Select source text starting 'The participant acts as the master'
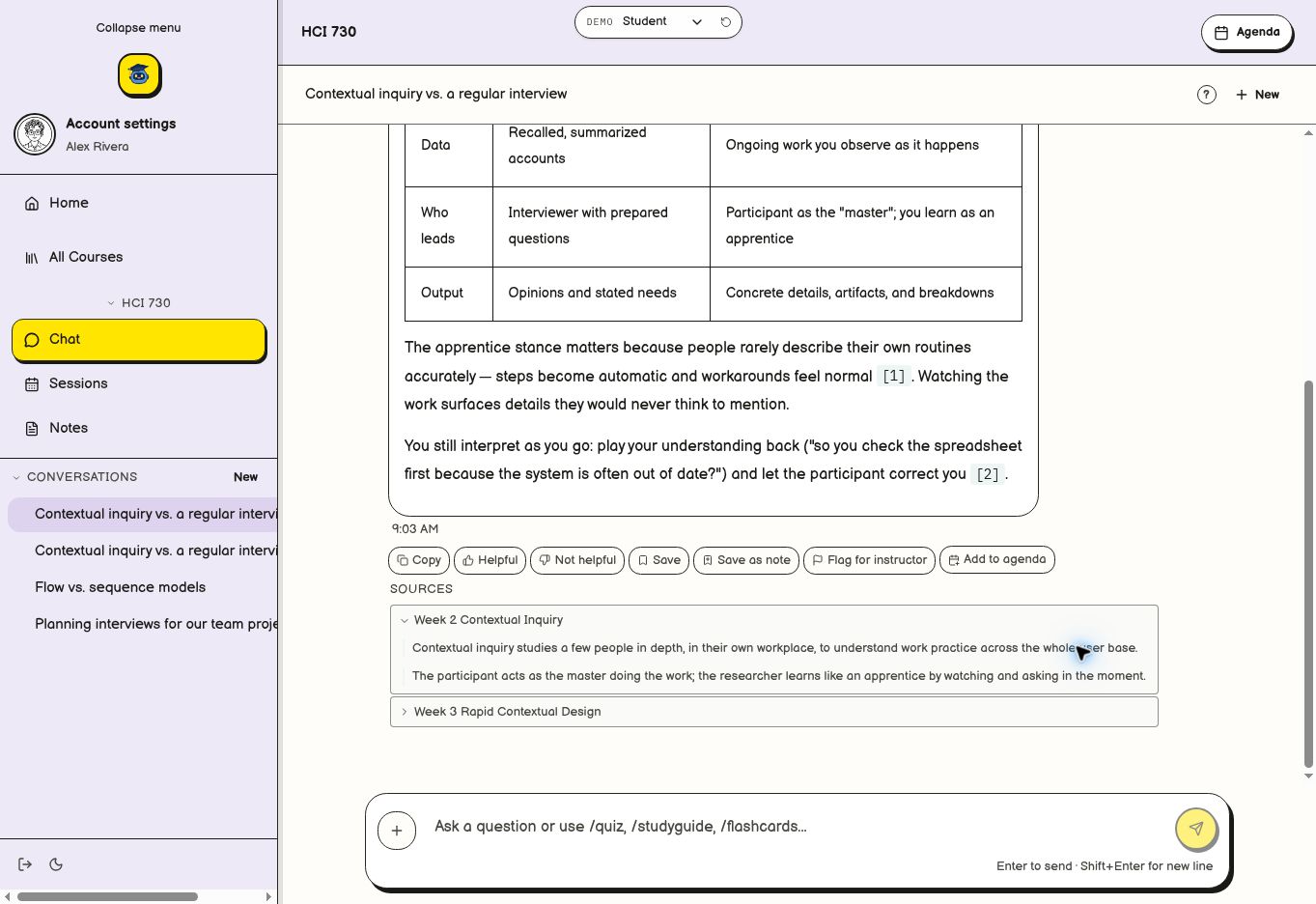The height and width of the screenshot is (904, 1316). [x=779, y=676]
